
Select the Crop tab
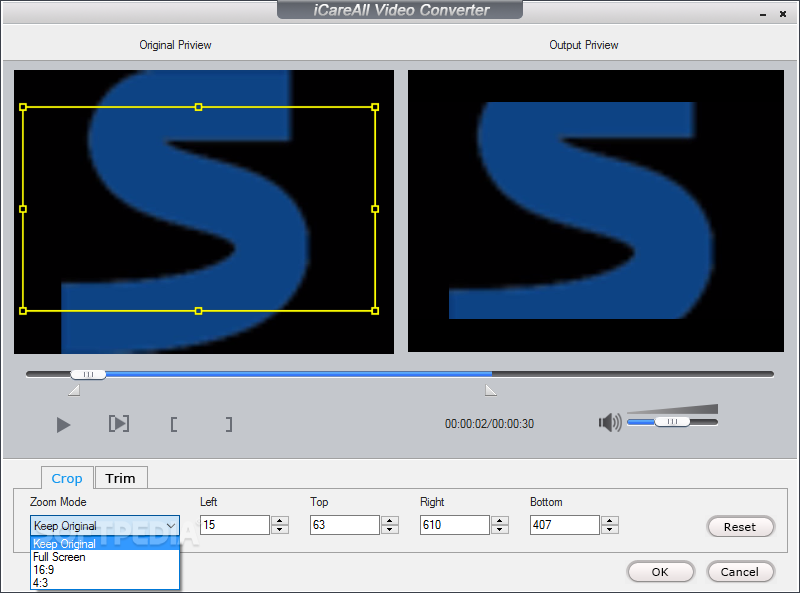[67, 478]
